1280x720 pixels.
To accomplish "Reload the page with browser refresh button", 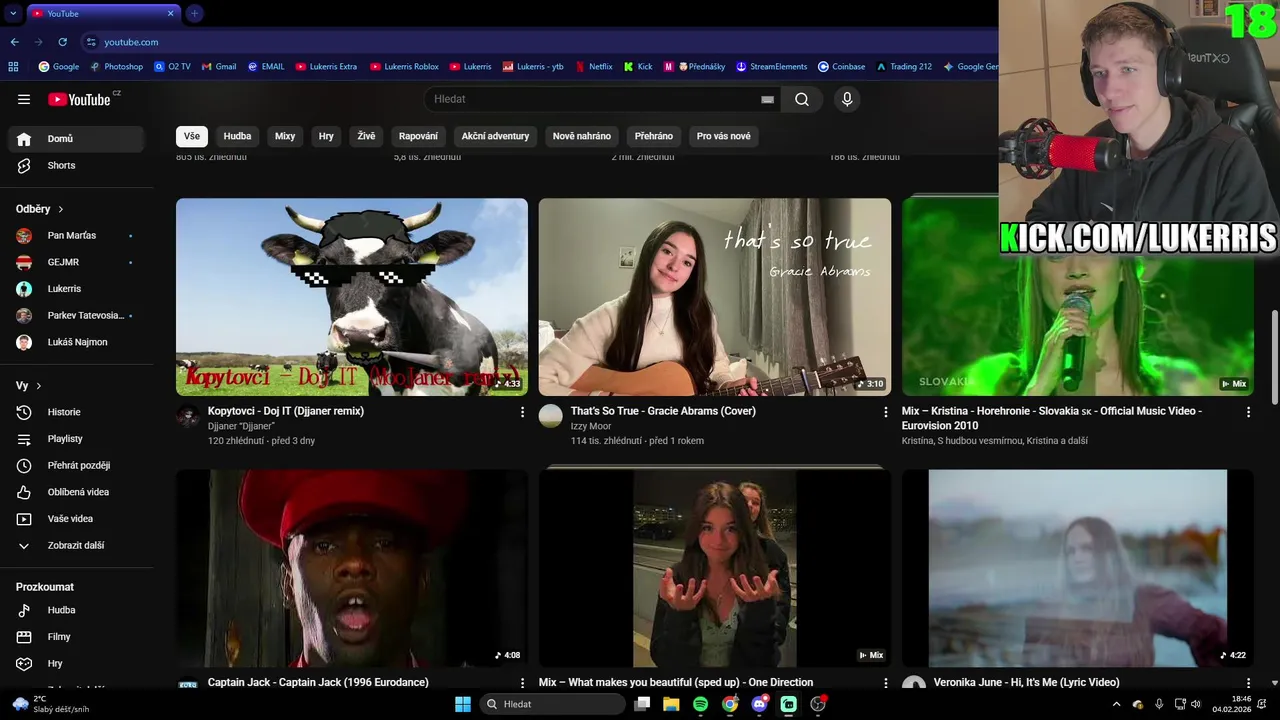I will [62, 42].
